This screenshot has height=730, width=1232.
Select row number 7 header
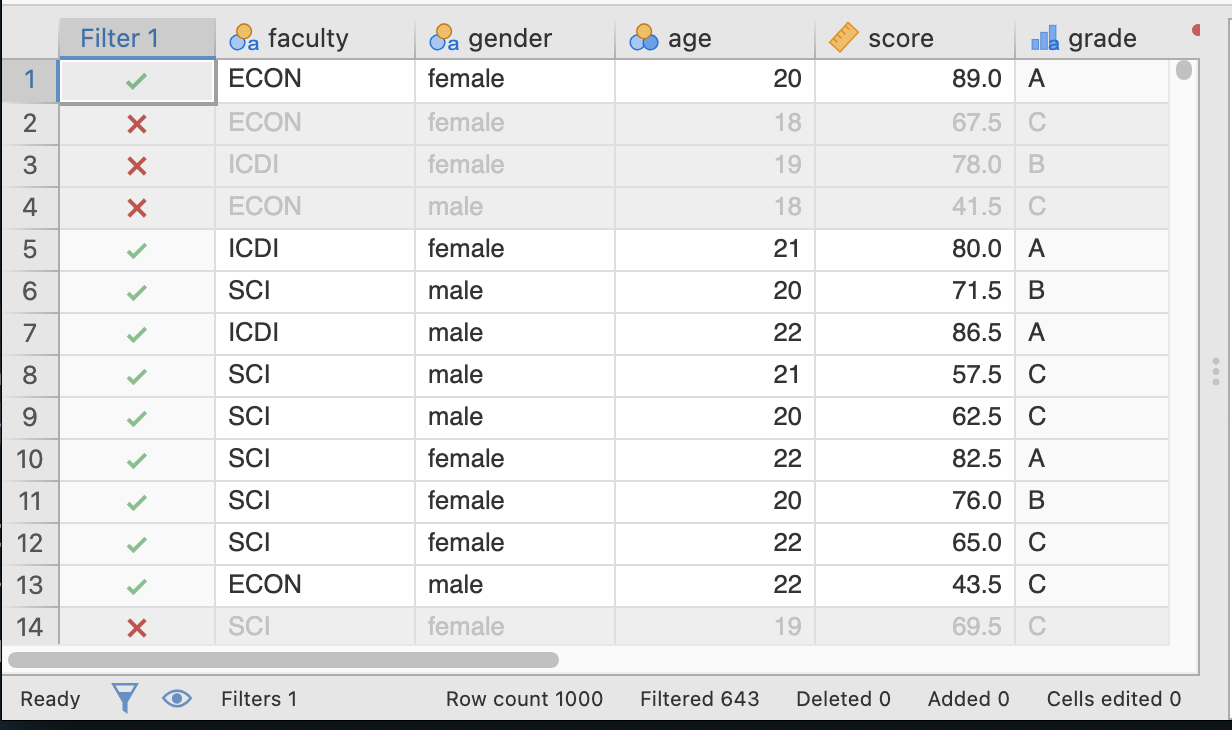[29, 333]
